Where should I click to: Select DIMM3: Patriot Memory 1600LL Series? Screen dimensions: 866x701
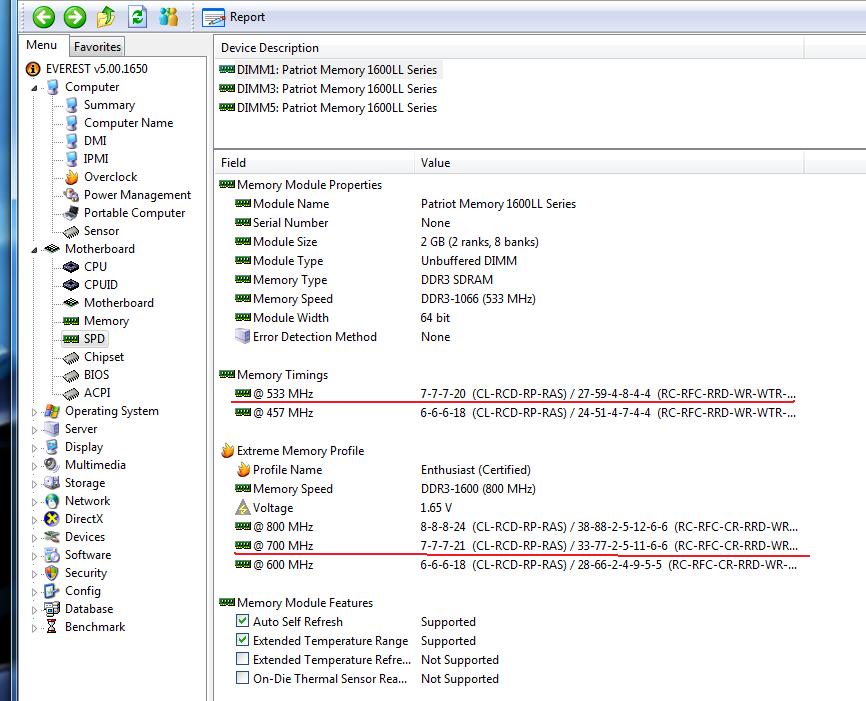coord(330,88)
